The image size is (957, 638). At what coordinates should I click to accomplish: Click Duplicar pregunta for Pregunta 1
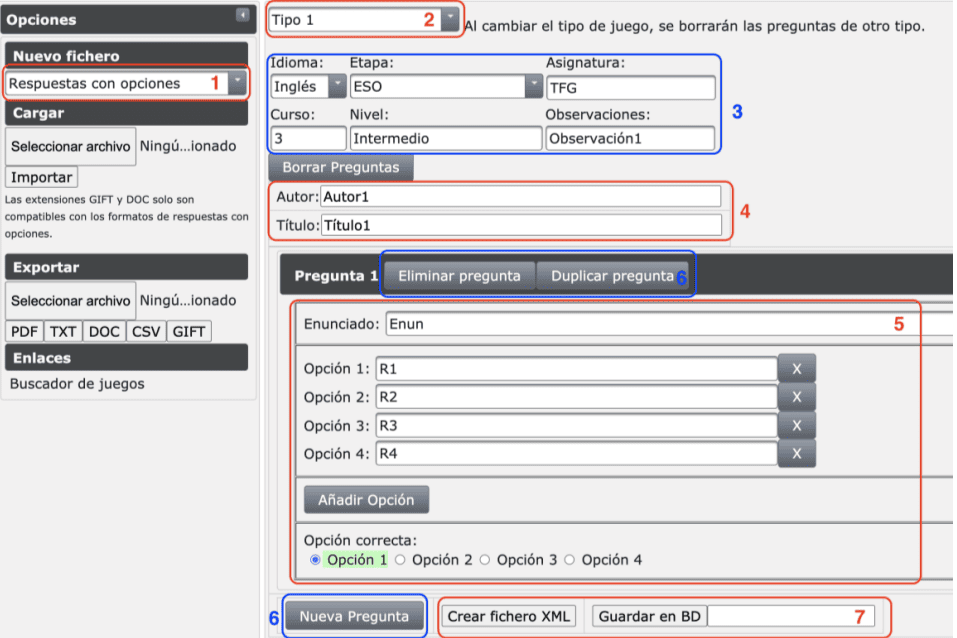click(612, 276)
